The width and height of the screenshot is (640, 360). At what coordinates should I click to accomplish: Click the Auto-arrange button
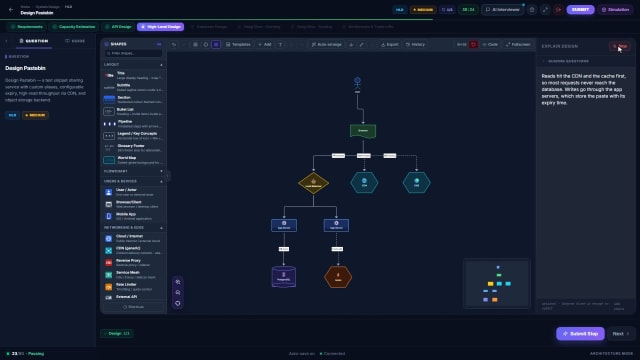point(327,44)
